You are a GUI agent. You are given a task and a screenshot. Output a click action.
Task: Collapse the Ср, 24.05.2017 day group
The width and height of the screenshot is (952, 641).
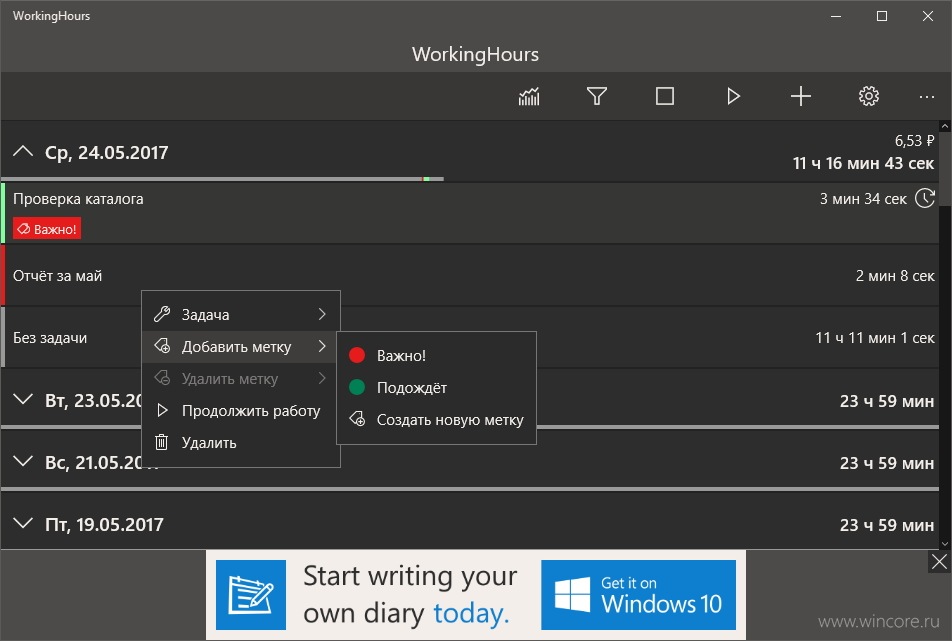coord(23,151)
